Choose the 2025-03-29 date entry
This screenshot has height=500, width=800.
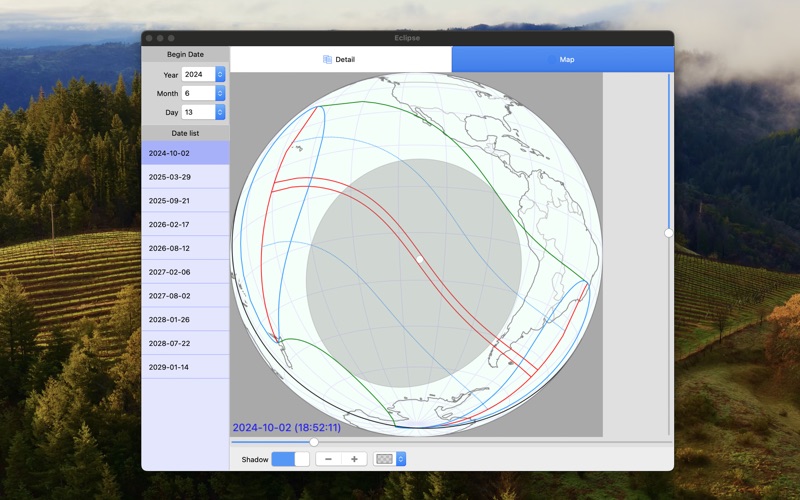(x=185, y=177)
